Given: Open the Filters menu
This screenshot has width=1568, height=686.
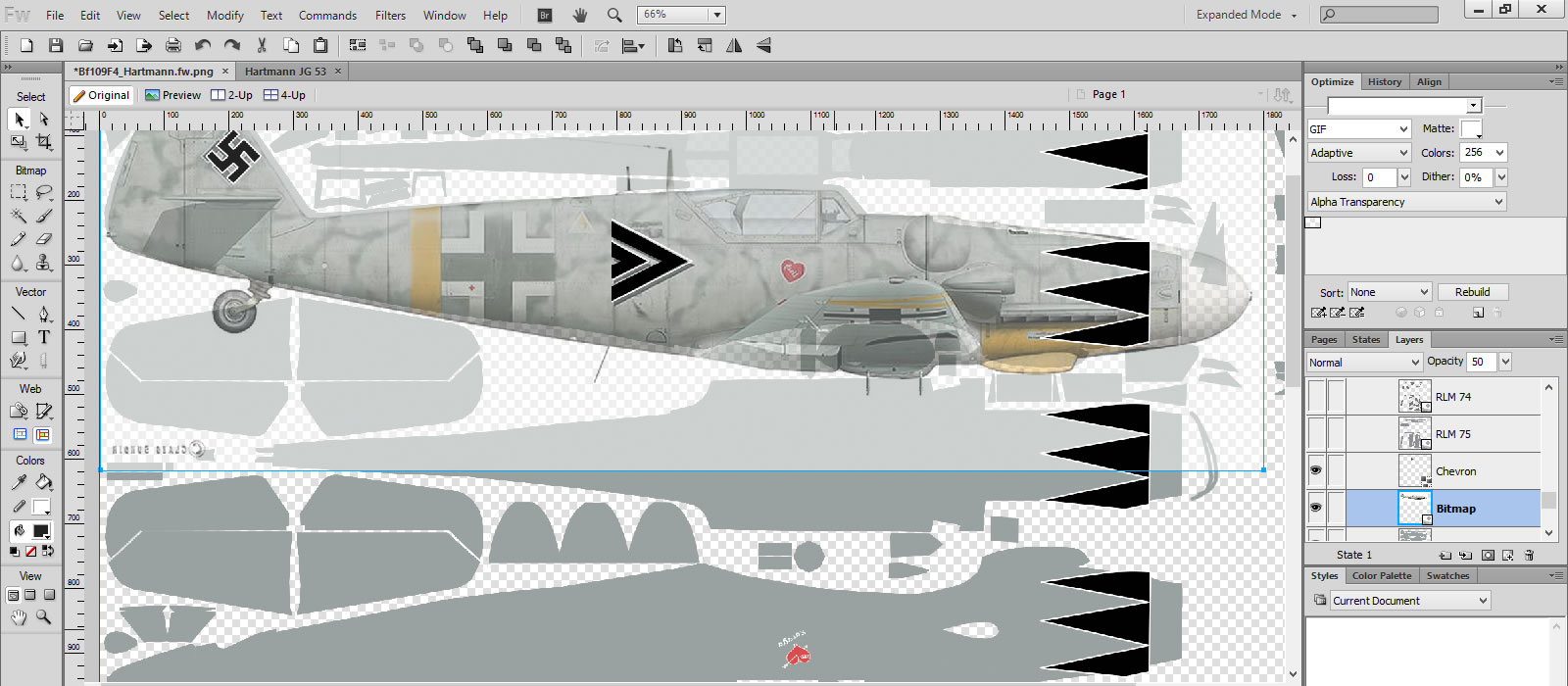Looking at the screenshot, I should 390,15.
